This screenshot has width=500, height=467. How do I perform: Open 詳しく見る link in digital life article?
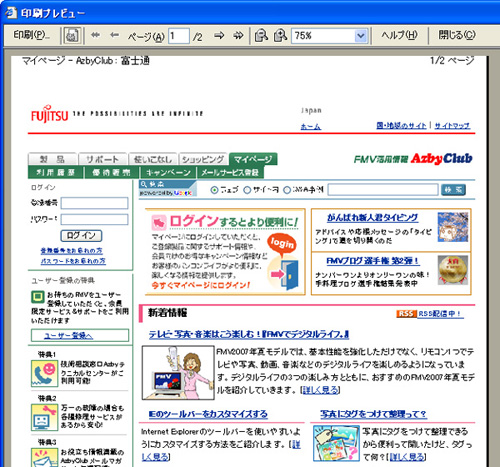[x=321, y=390]
